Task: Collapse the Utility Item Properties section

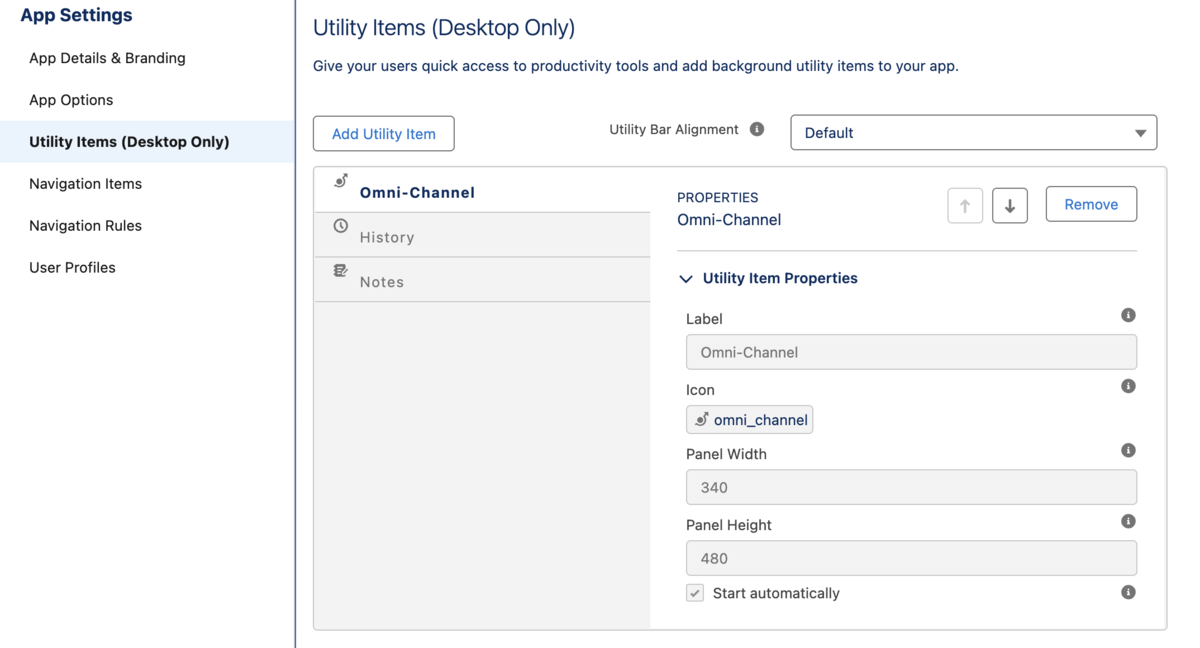Action: coord(686,279)
